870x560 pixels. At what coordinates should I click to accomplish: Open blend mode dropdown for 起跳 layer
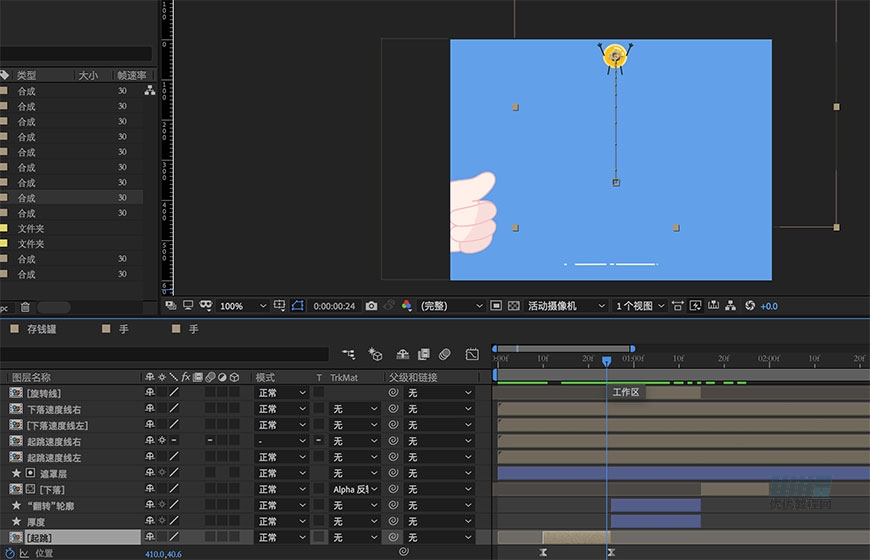tap(282, 538)
